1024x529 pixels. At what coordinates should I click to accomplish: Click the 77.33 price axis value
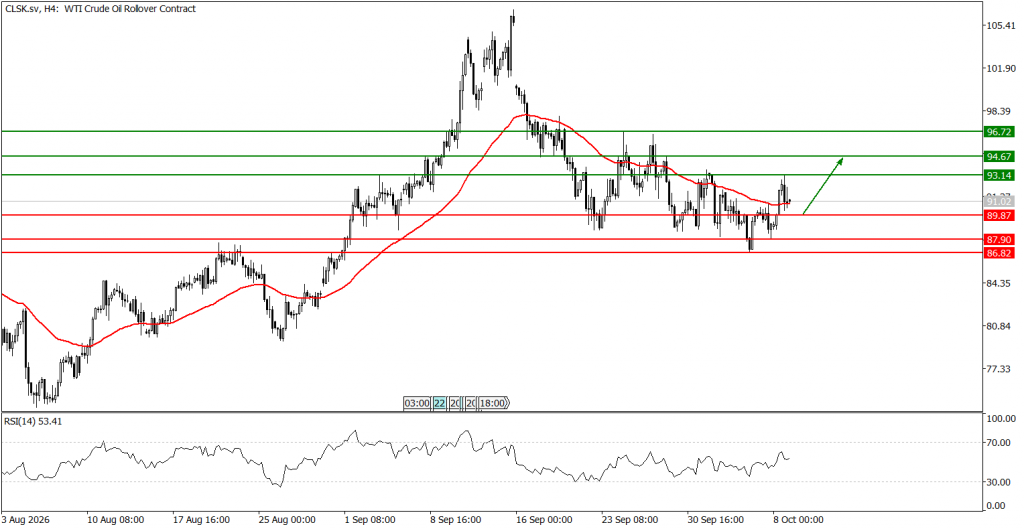pos(1000,369)
